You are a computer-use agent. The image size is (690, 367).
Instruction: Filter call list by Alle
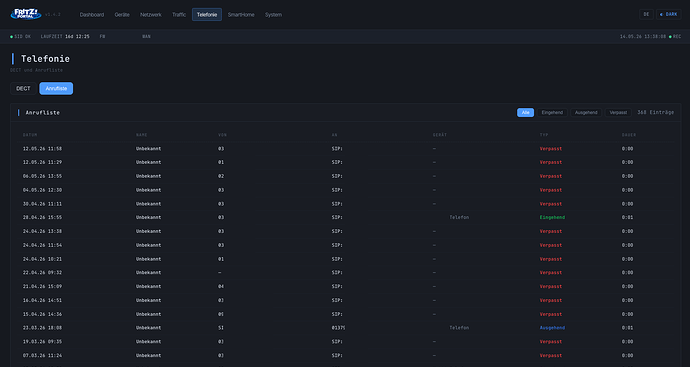(x=525, y=113)
